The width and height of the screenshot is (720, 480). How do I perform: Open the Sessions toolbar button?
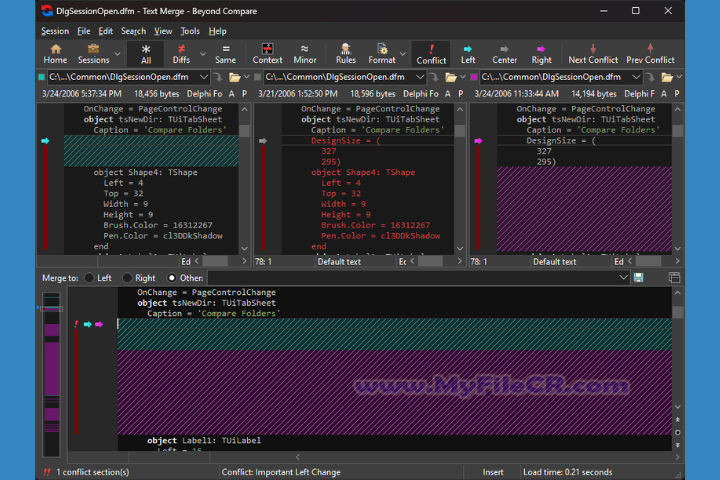pyautogui.click(x=94, y=54)
